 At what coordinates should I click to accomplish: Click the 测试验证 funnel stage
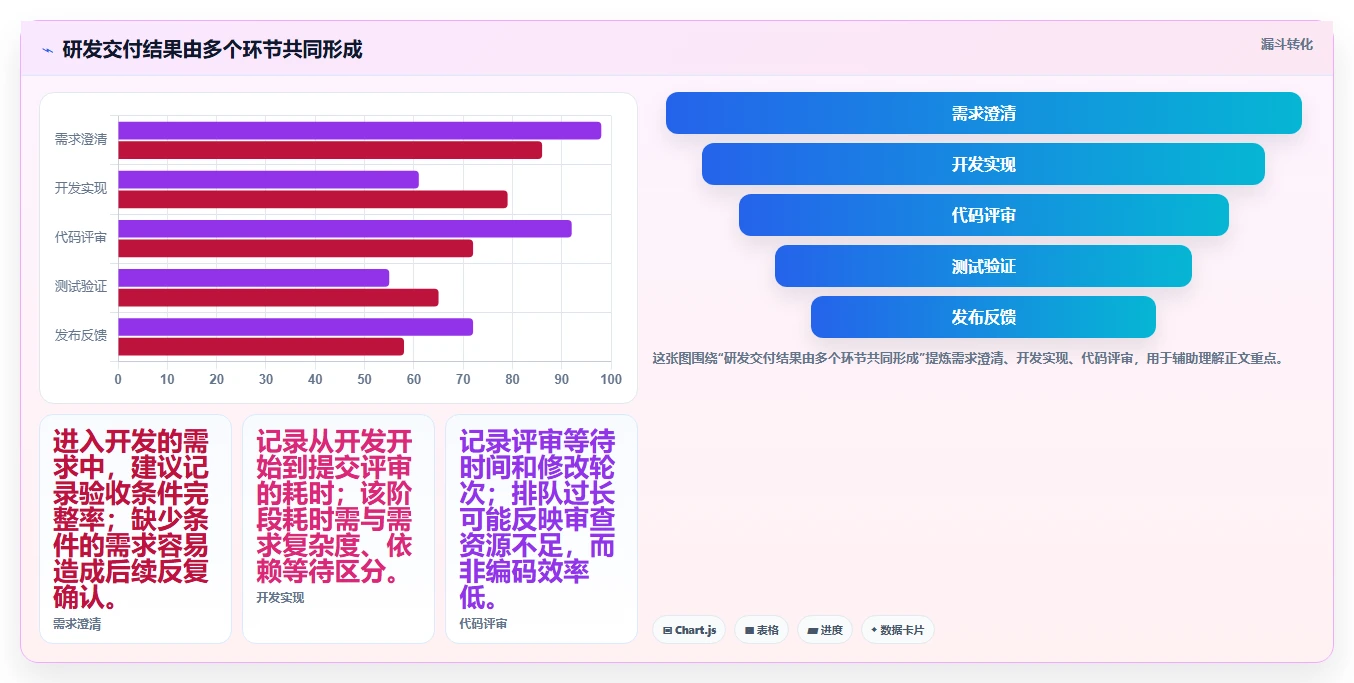pos(984,266)
